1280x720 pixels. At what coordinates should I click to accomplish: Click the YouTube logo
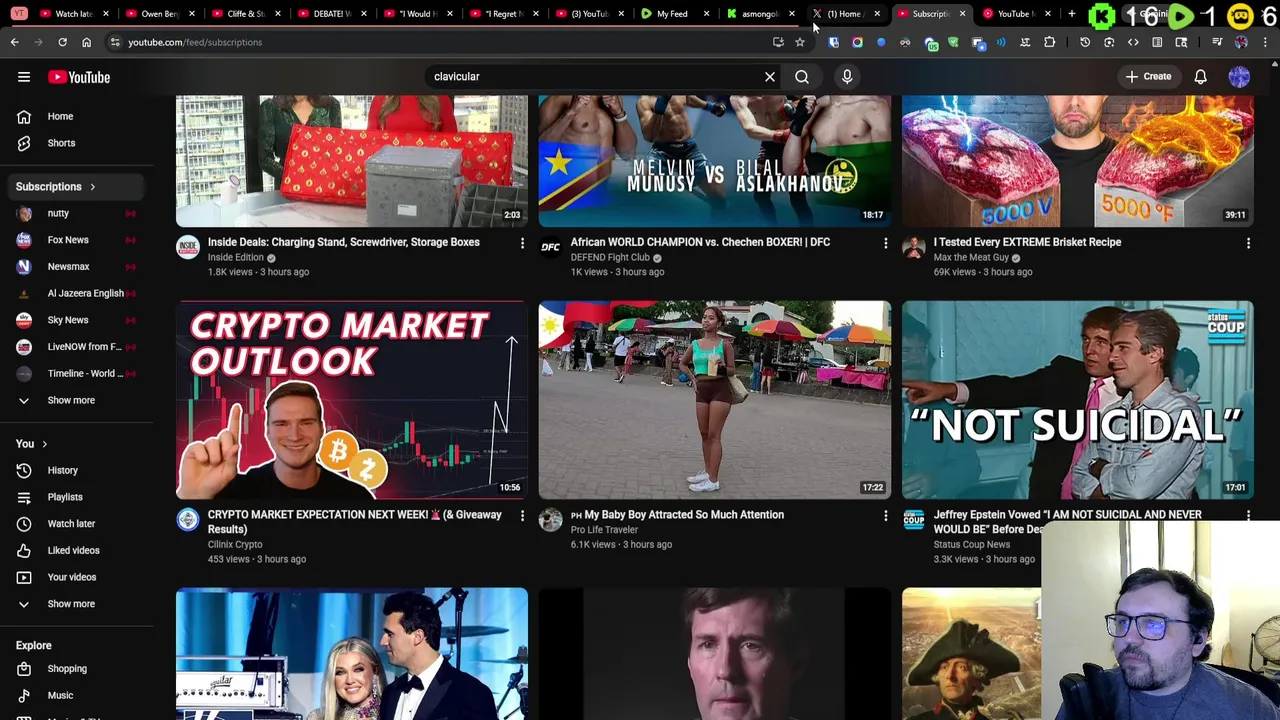pyautogui.click(x=78, y=77)
